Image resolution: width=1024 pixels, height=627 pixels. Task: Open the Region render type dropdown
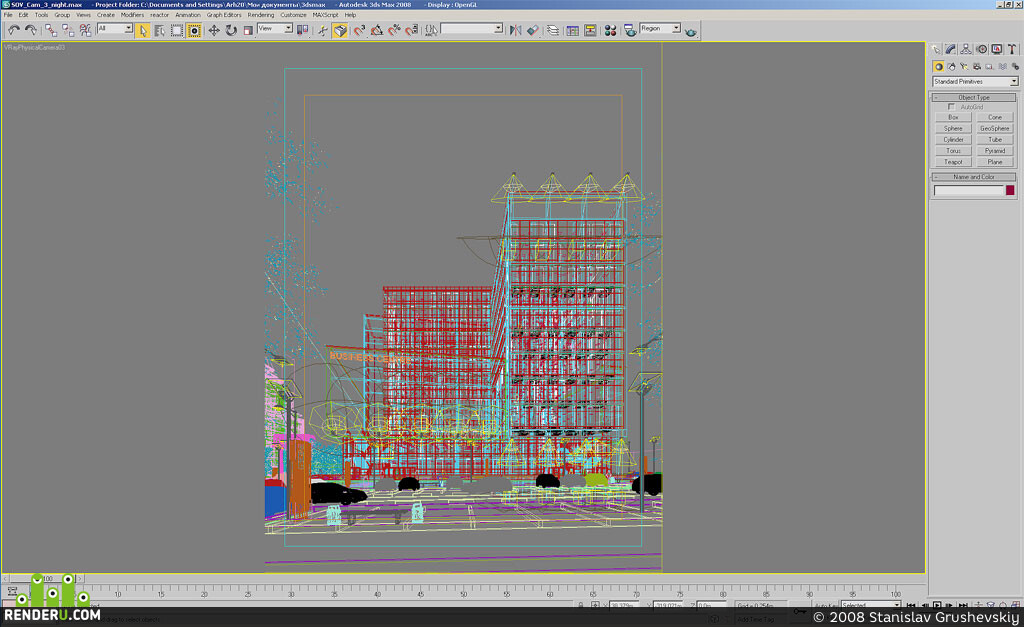point(660,28)
